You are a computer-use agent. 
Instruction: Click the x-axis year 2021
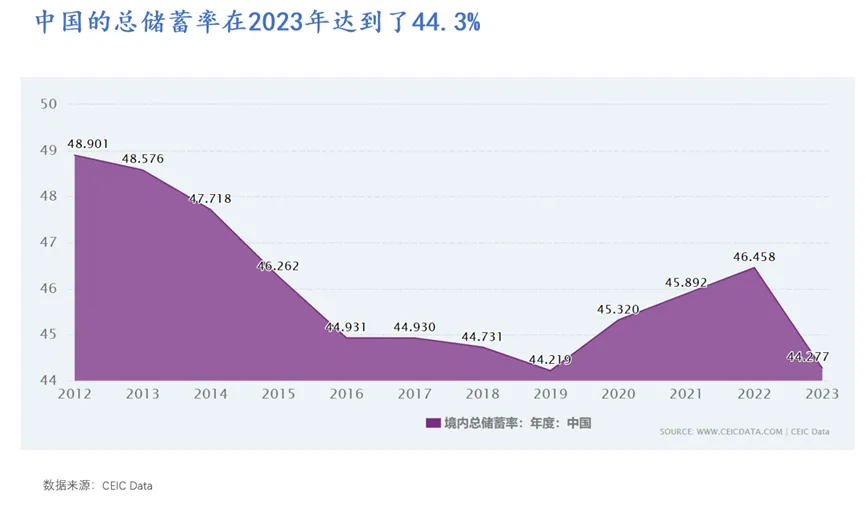pyautogui.click(x=686, y=394)
